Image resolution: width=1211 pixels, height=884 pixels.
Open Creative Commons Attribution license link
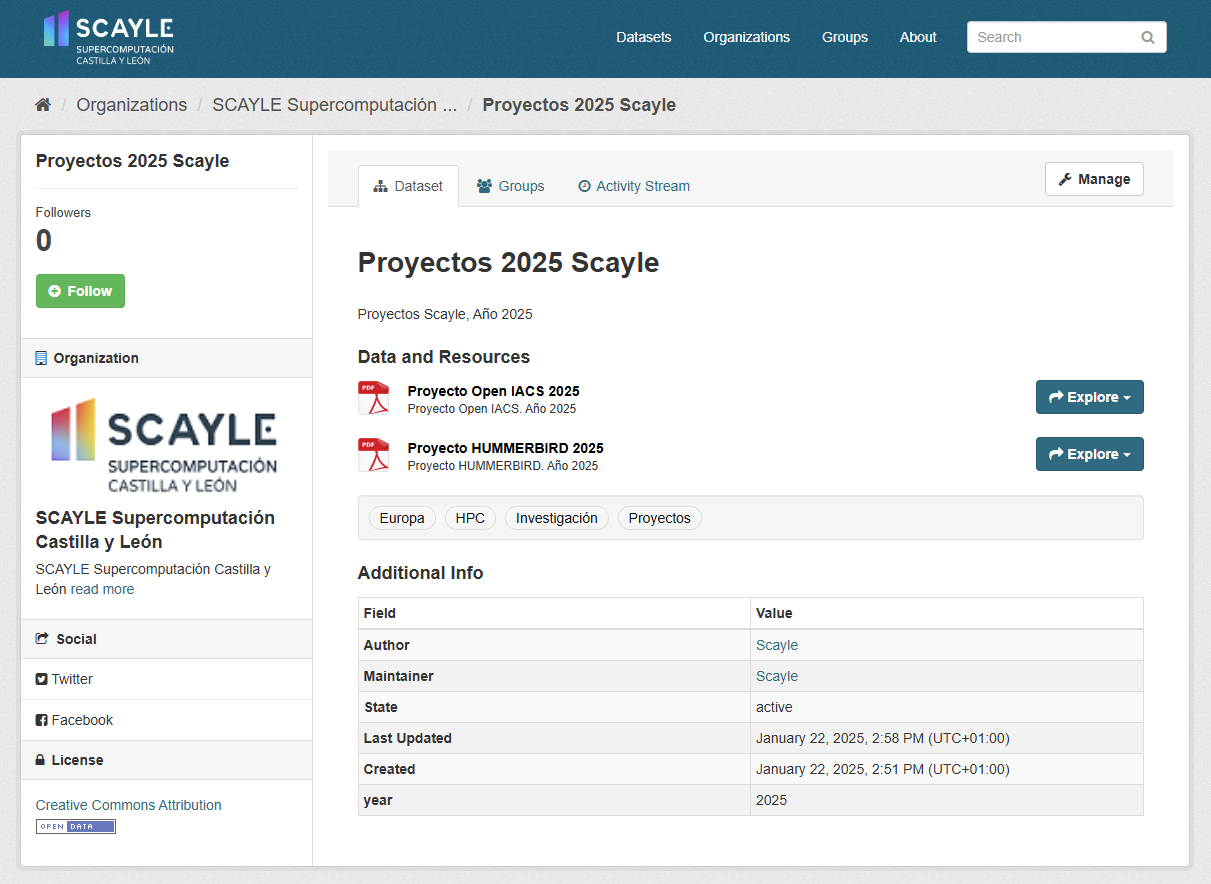click(x=129, y=805)
